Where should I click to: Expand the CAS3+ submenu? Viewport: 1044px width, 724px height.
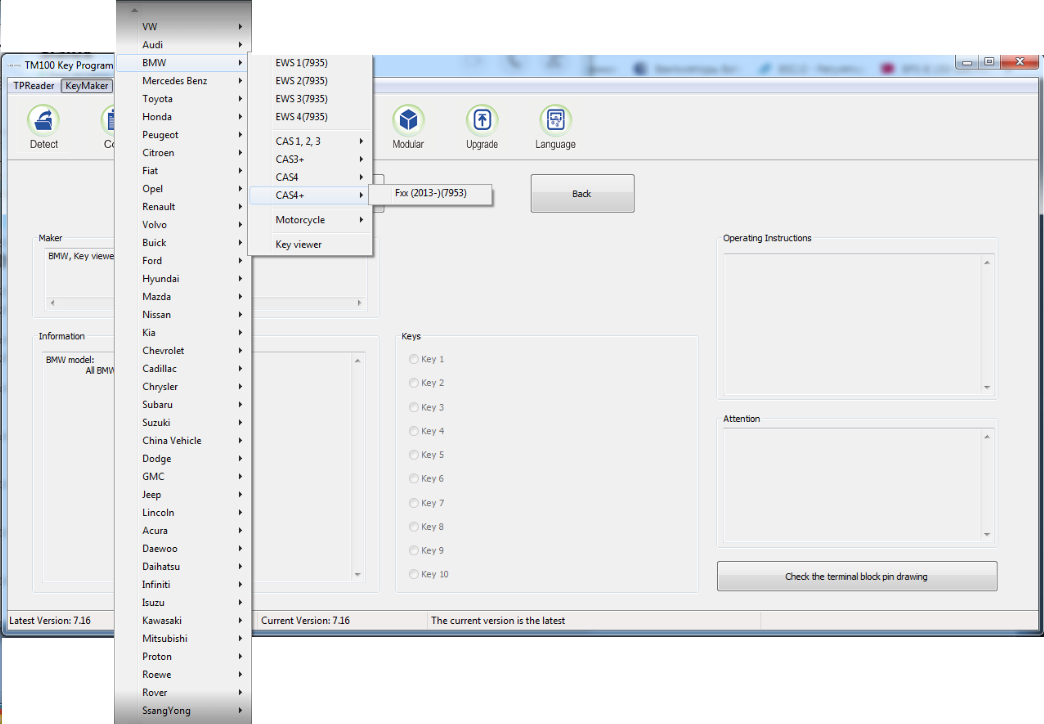coord(310,159)
